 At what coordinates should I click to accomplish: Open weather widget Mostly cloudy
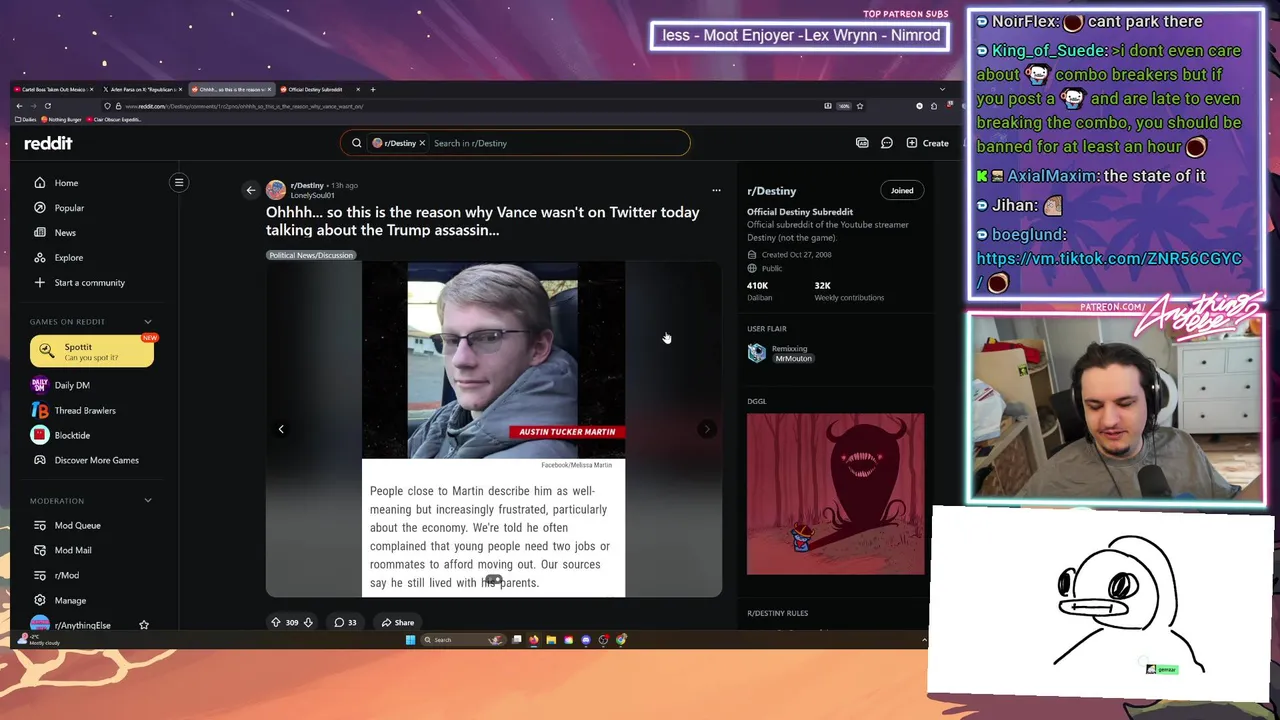point(40,640)
